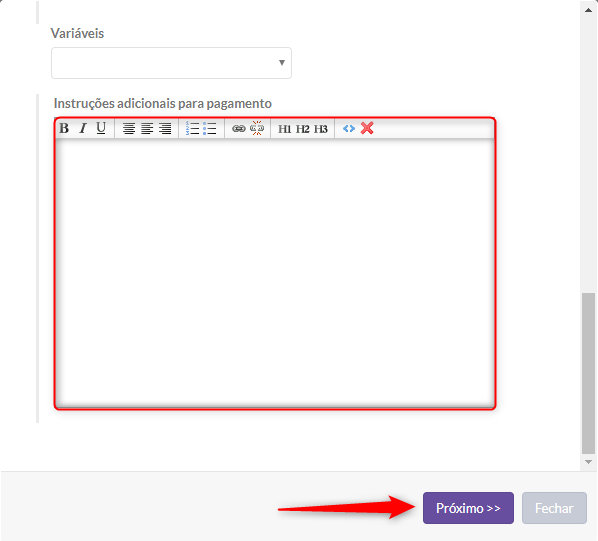The width and height of the screenshot is (598, 541).
Task: Open the Variáveis dropdown
Action: (x=171, y=63)
